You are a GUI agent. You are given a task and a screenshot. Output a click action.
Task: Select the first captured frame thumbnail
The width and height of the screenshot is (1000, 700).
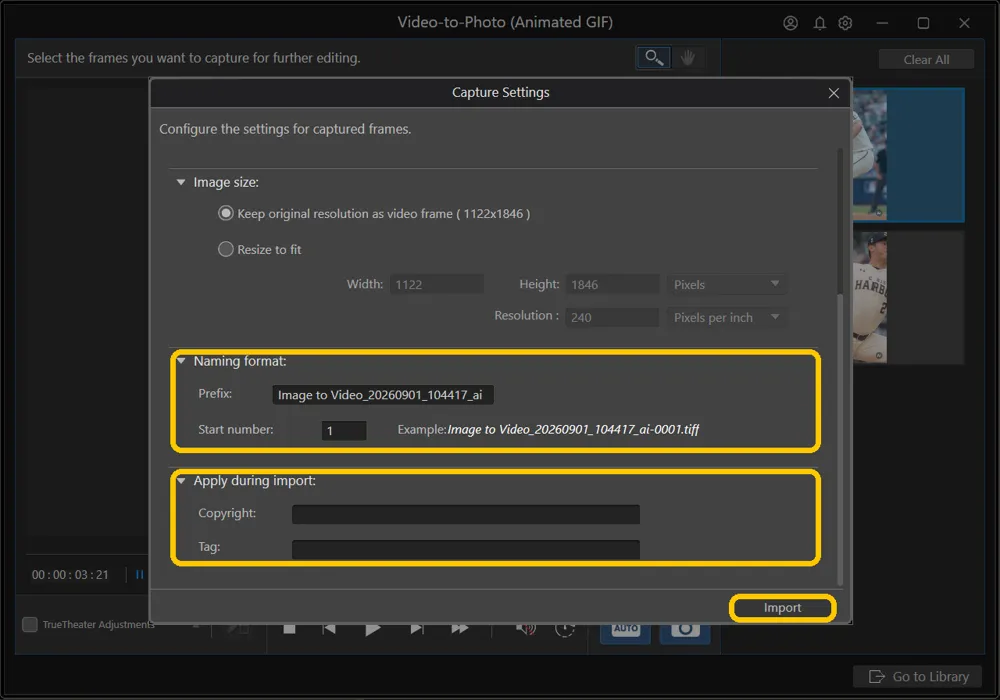click(x=908, y=155)
